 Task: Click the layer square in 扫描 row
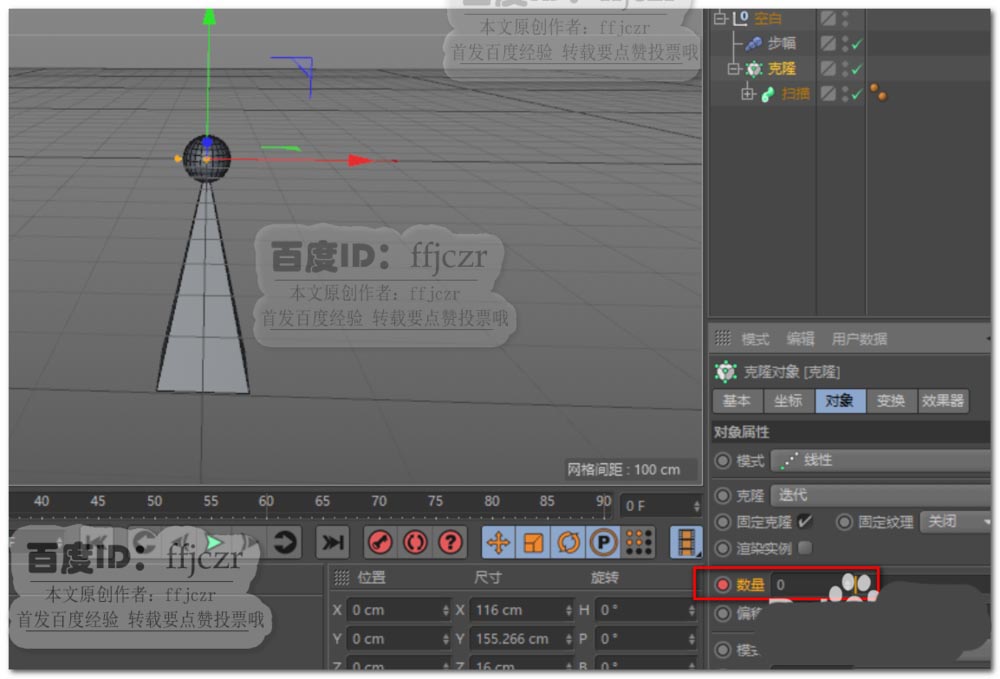tap(828, 94)
